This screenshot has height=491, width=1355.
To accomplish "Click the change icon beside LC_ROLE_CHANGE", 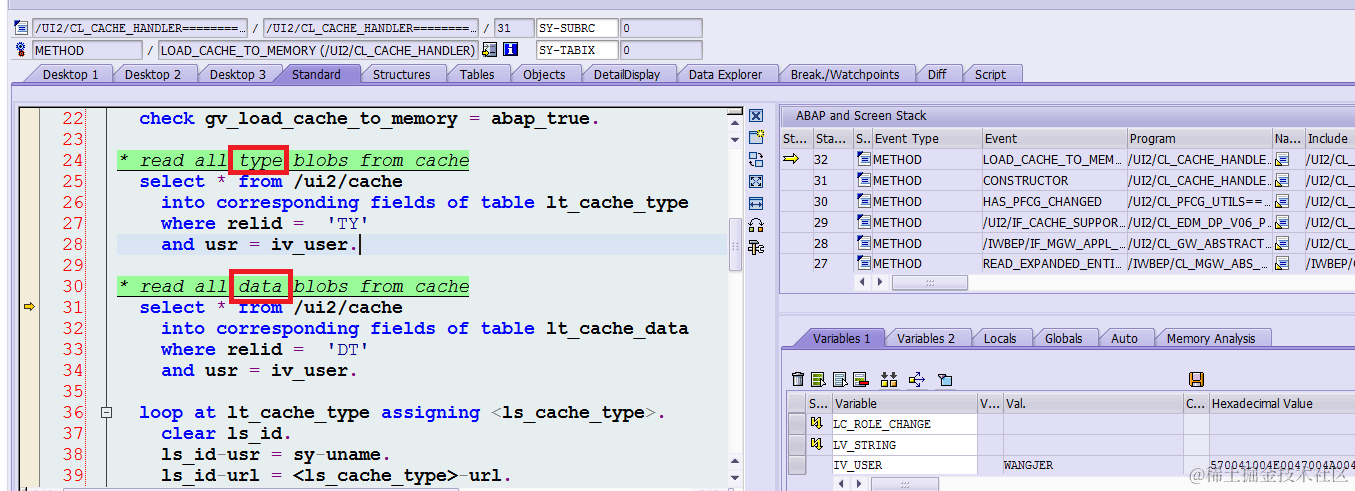I will tap(815, 424).
